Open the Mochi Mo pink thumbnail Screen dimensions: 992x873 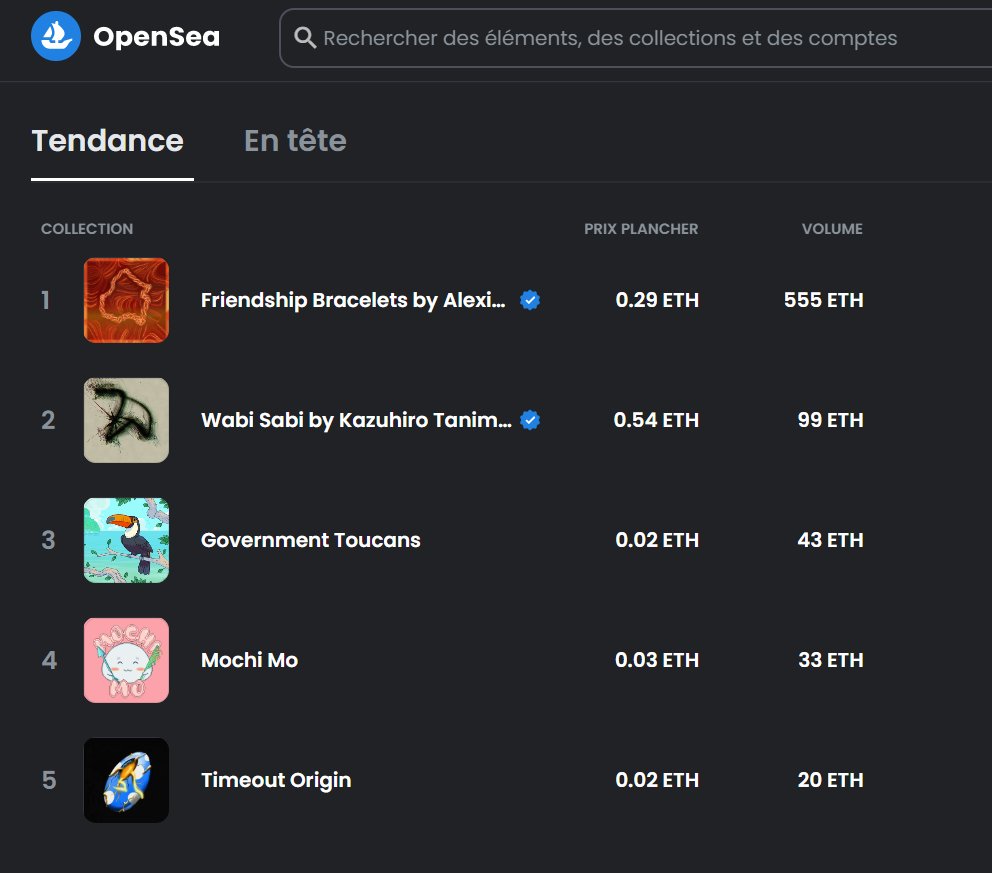pos(127,660)
